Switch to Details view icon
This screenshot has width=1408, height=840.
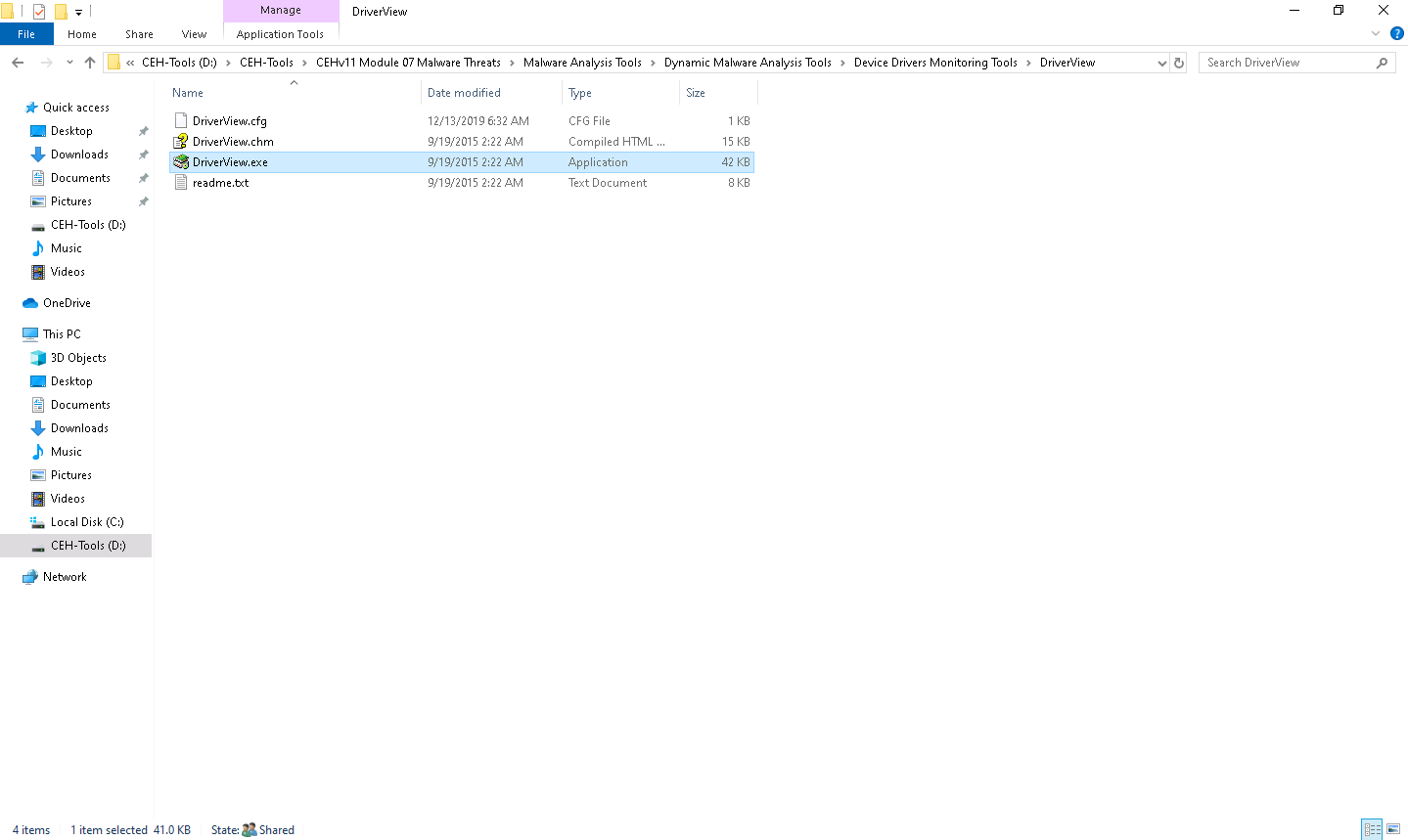[x=1373, y=829]
